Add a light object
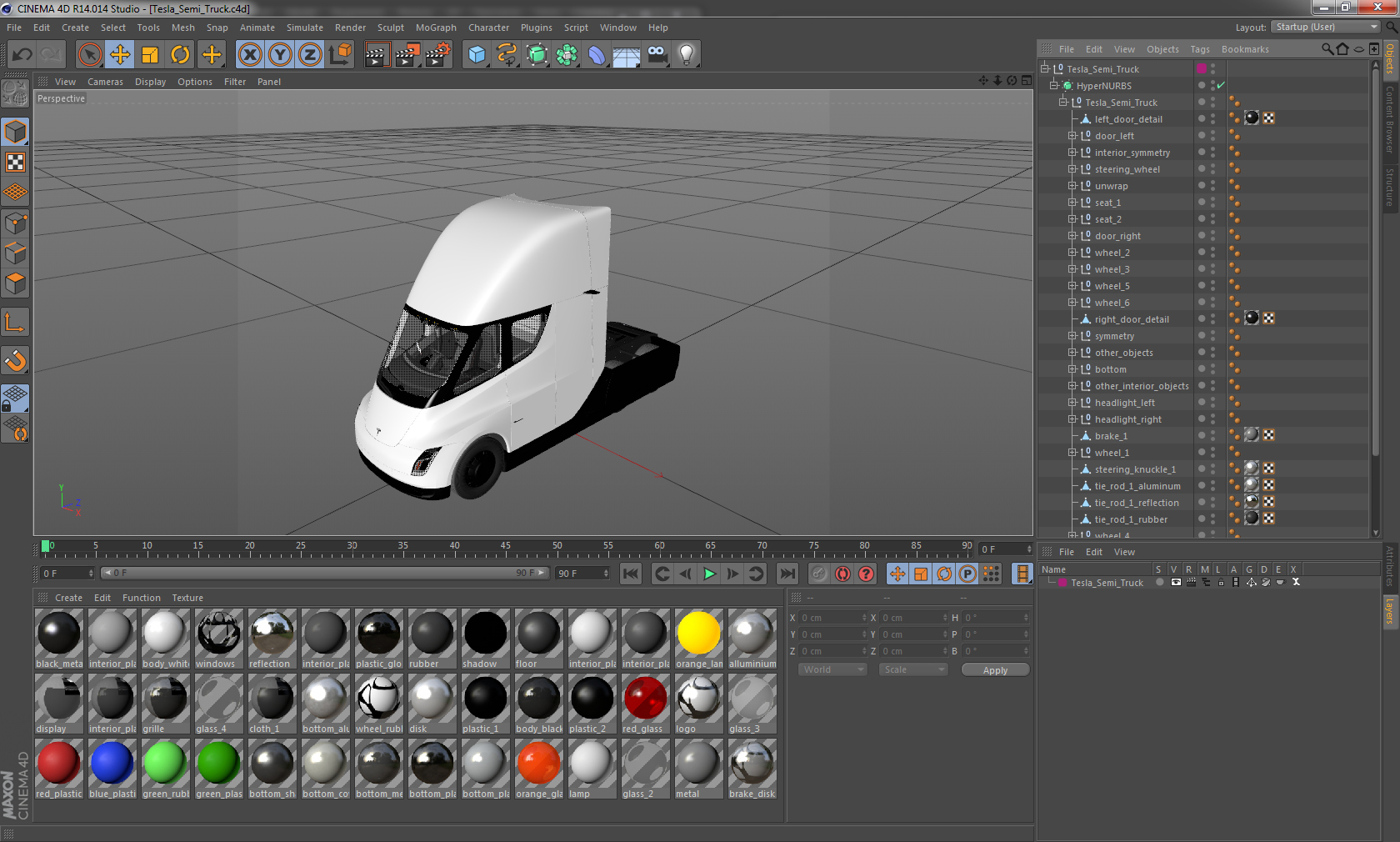 [687, 55]
